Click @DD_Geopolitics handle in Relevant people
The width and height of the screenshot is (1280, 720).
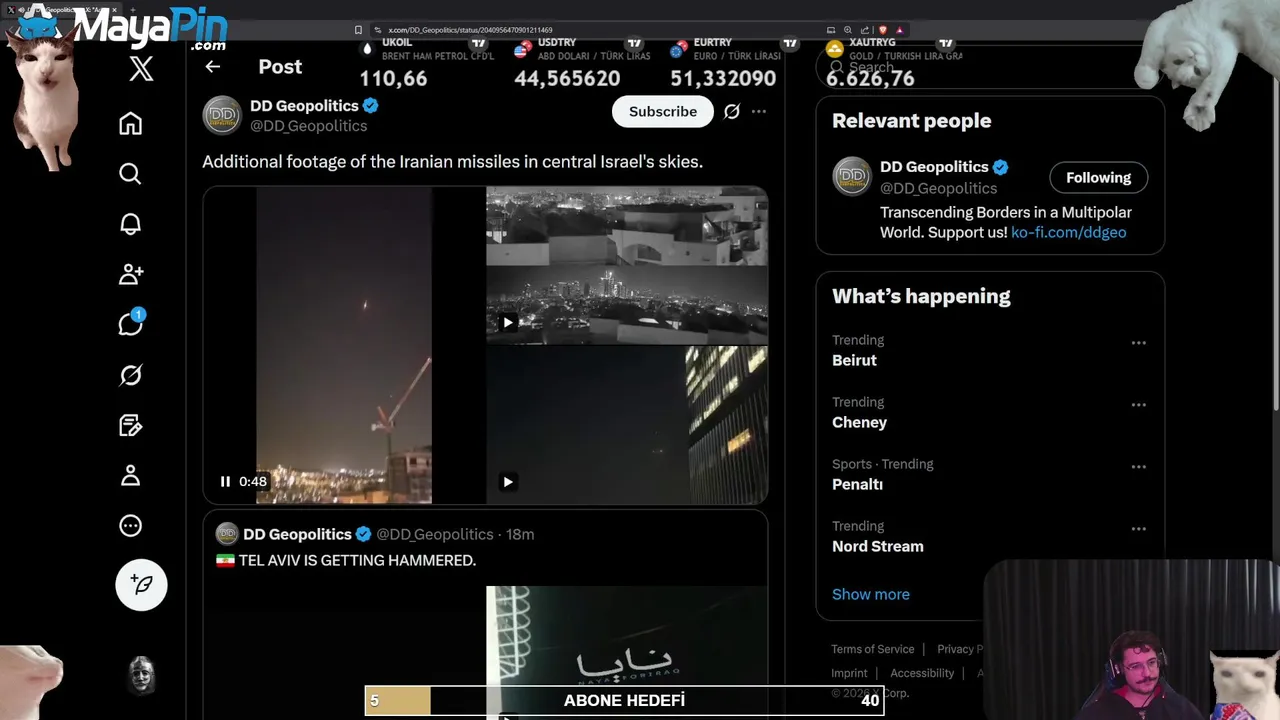tap(938, 188)
